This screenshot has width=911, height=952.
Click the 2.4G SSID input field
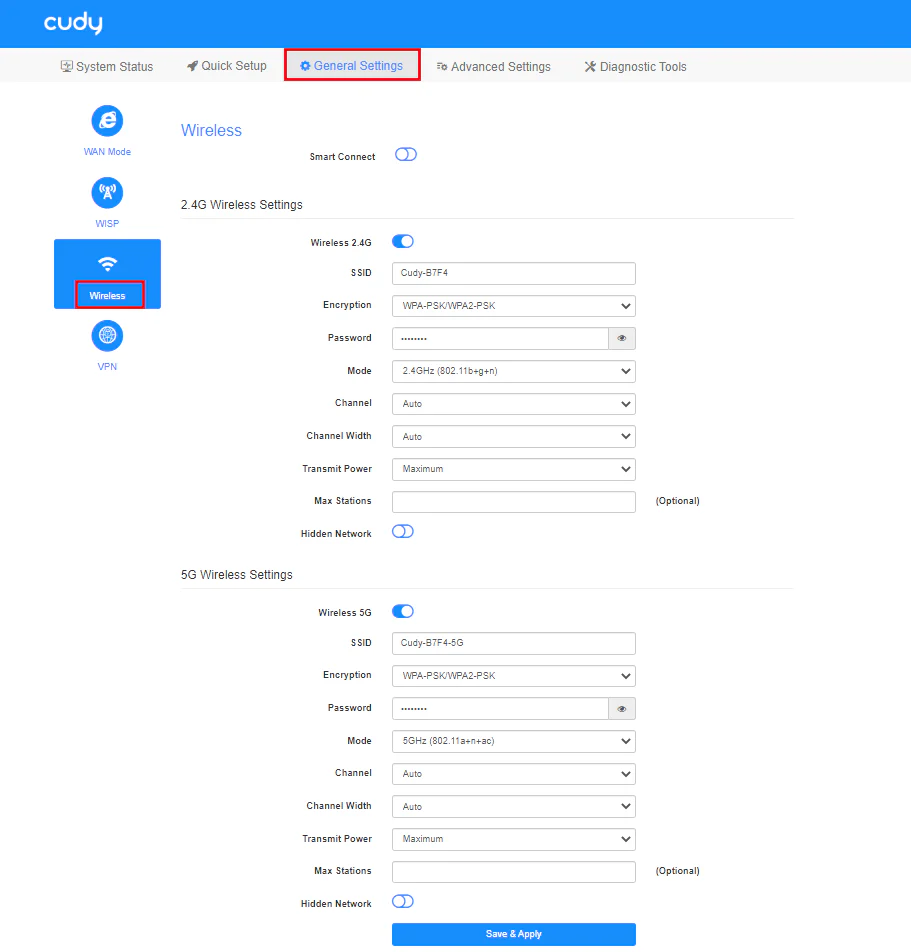click(x=513, y=273)
